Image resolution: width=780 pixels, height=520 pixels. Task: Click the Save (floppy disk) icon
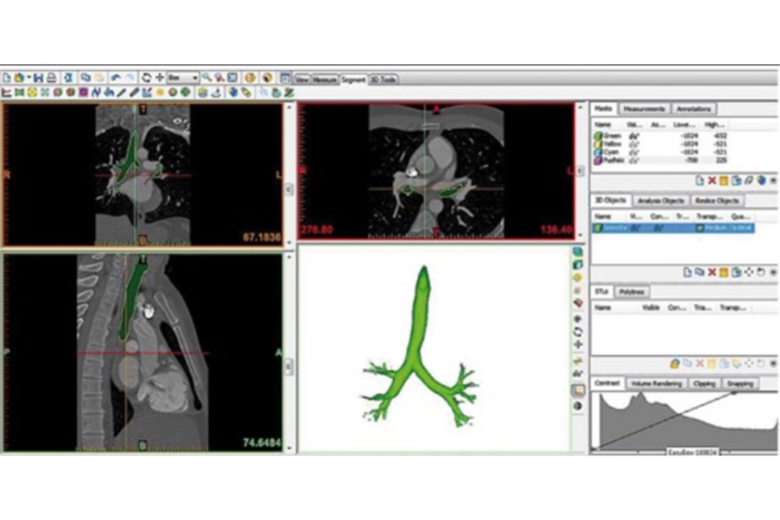coord(38,78)
